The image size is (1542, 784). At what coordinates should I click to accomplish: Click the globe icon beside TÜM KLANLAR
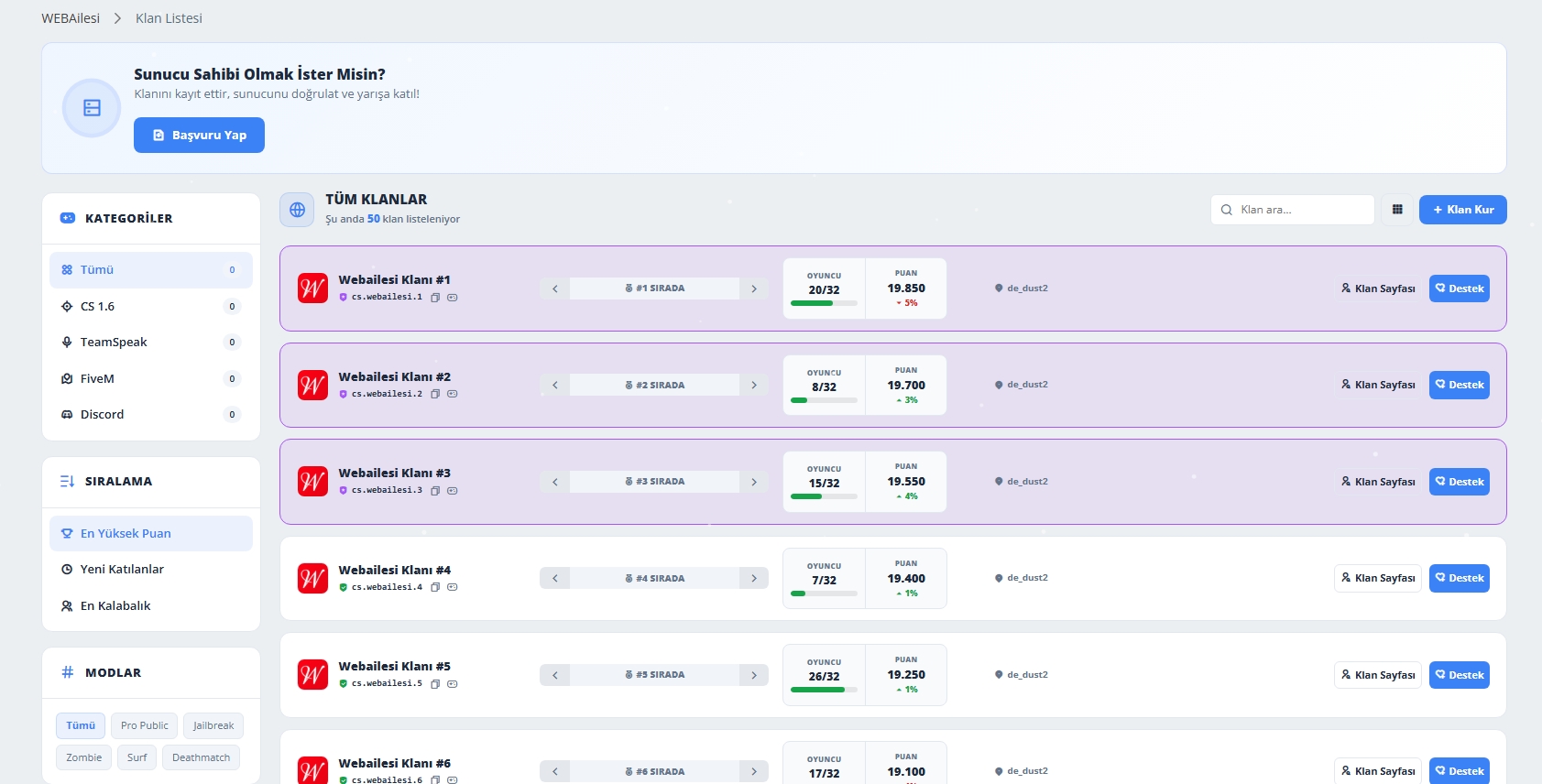click(x=297, y=210)
